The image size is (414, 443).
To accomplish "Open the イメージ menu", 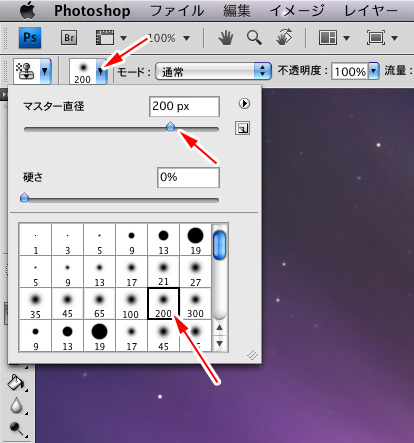I will pyautogui.click(x=297, y=11).
